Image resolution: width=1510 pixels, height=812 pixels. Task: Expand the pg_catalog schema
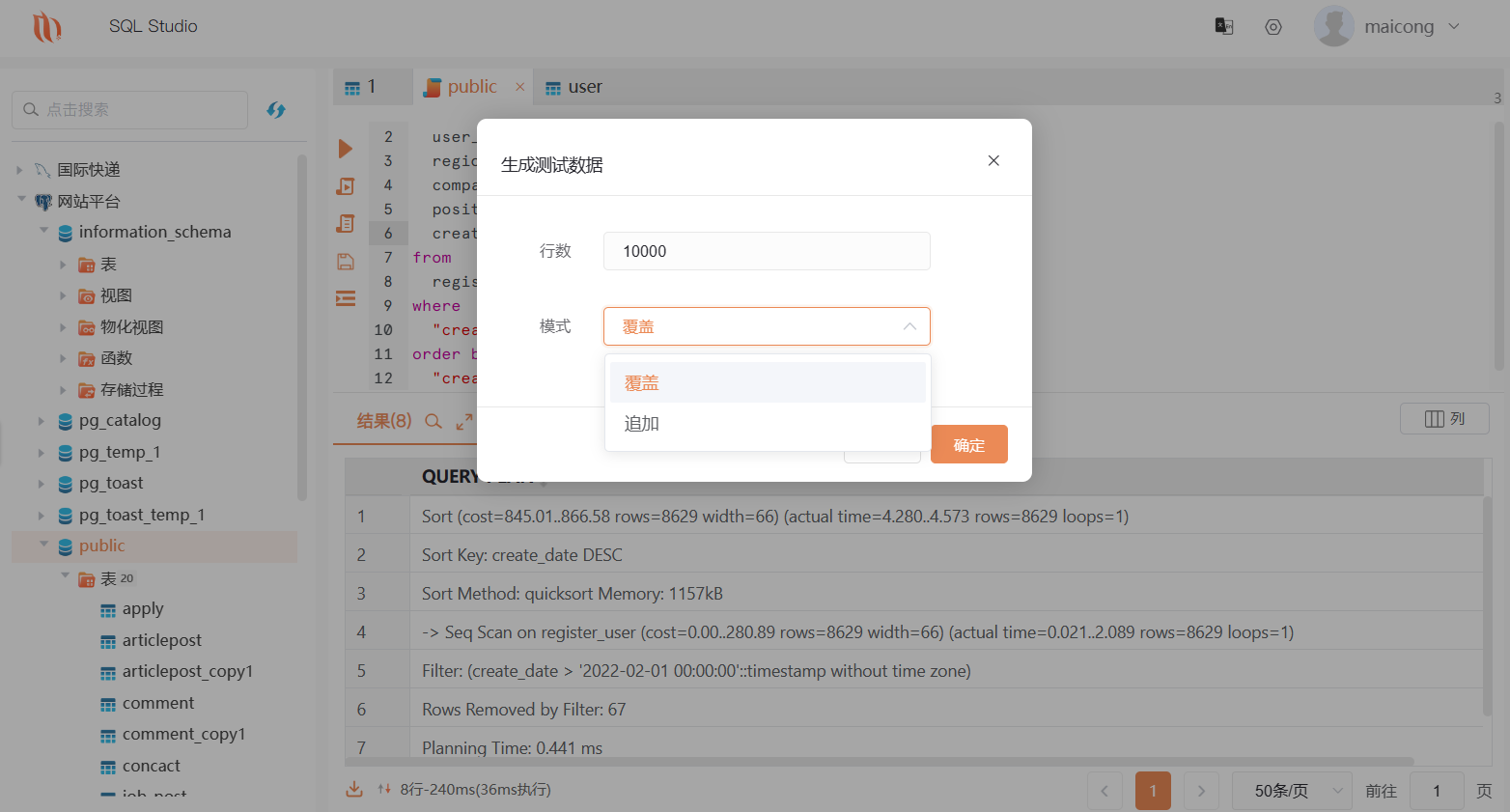[41, 421]
